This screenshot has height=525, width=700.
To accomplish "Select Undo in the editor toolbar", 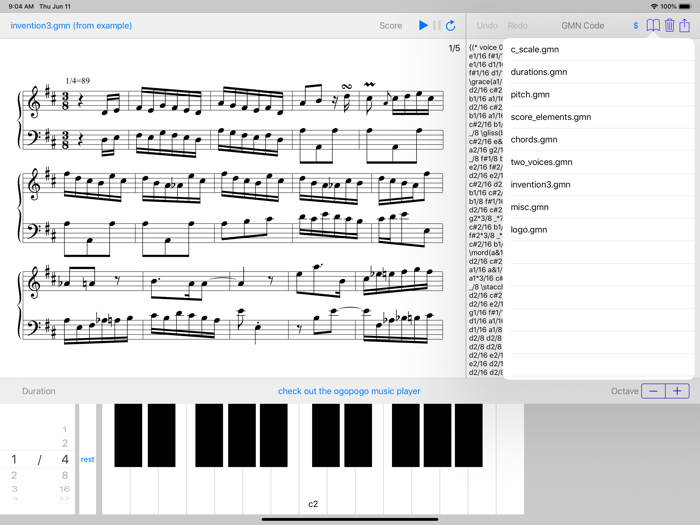I will (487, 25).
